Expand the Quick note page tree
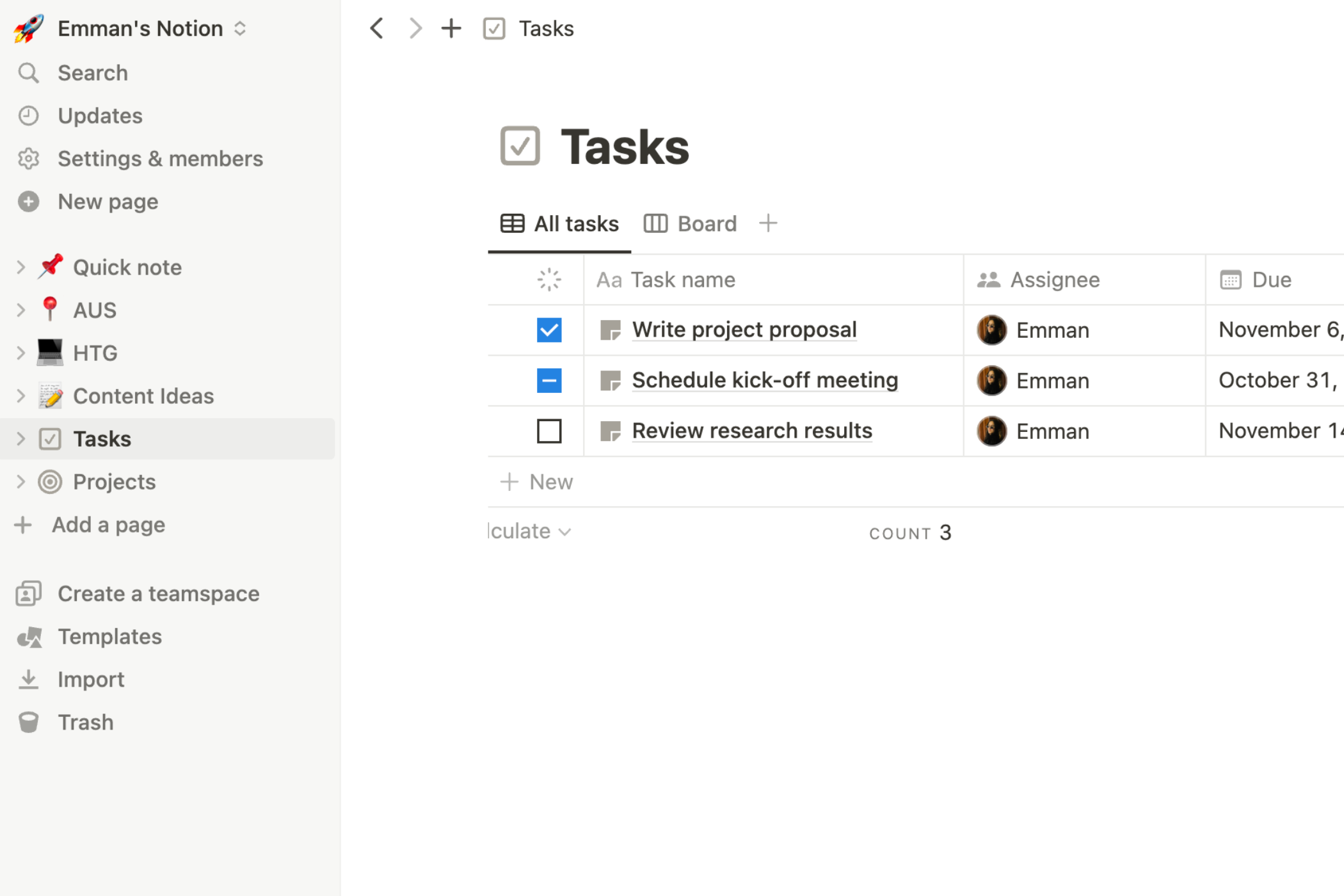Screen dimensions: 1344x896 point(20,267)
